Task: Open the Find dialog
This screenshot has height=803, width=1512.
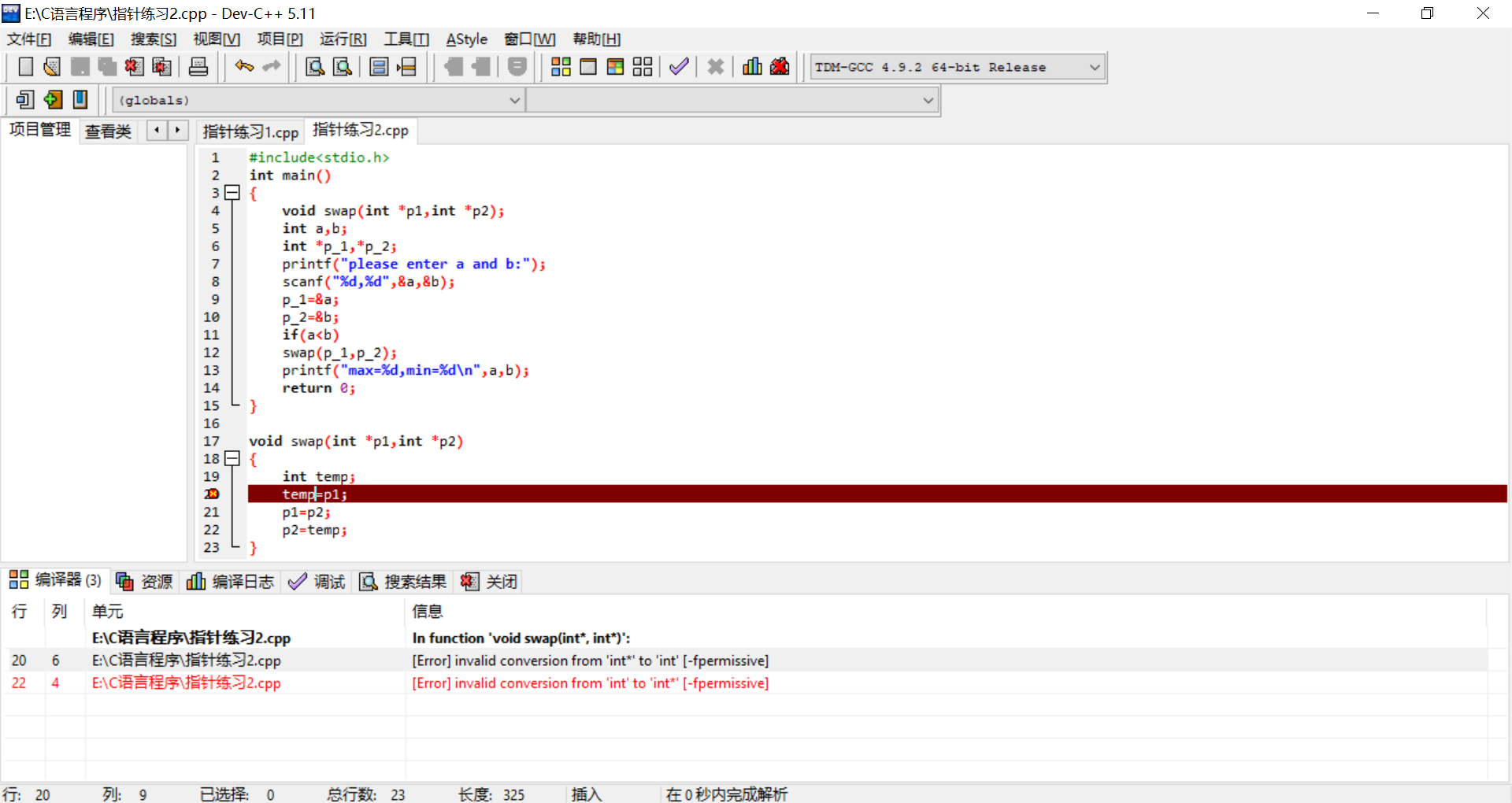Action: pos(315,67)
